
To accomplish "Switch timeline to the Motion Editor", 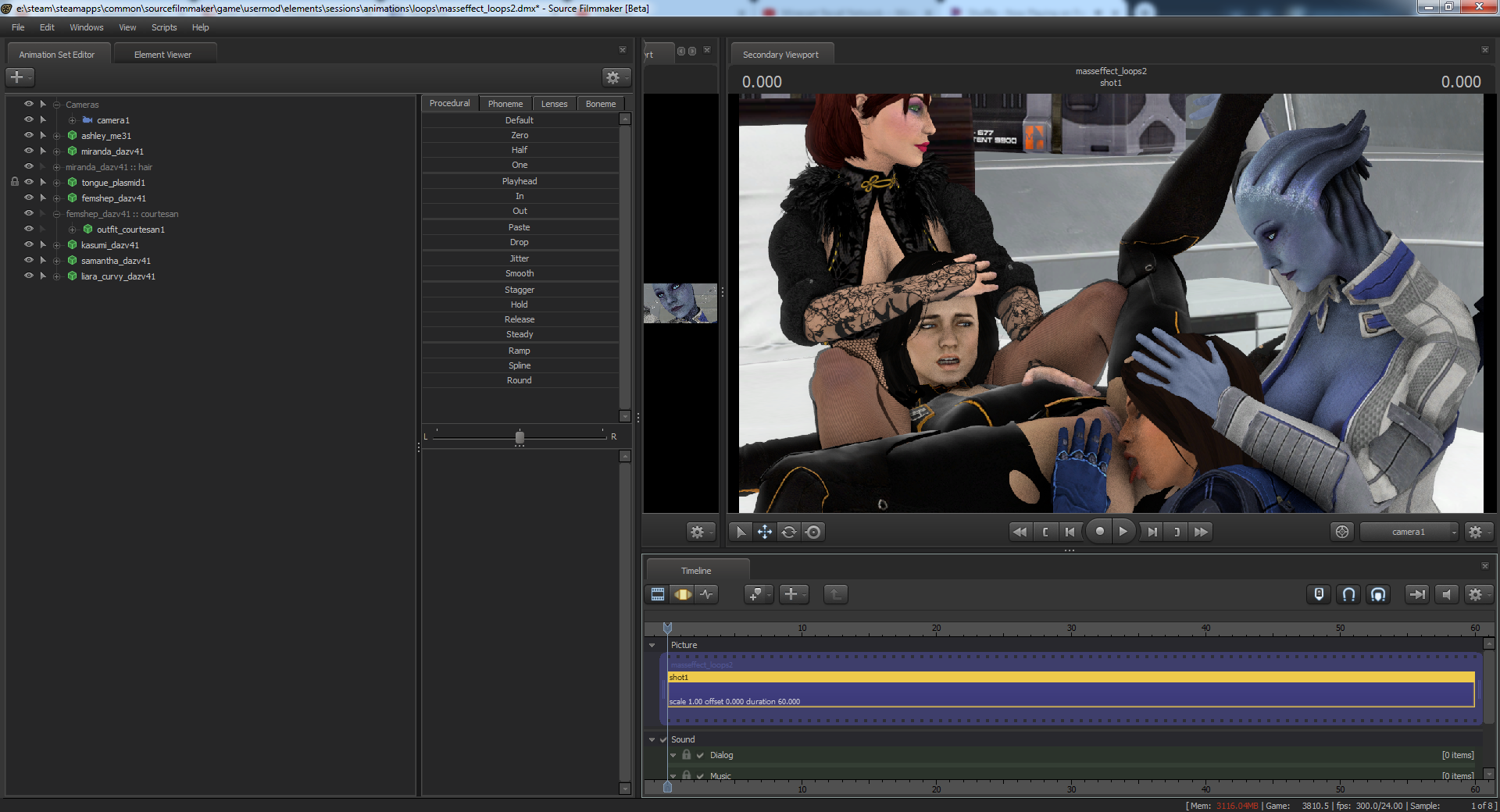I will (683, 594).
